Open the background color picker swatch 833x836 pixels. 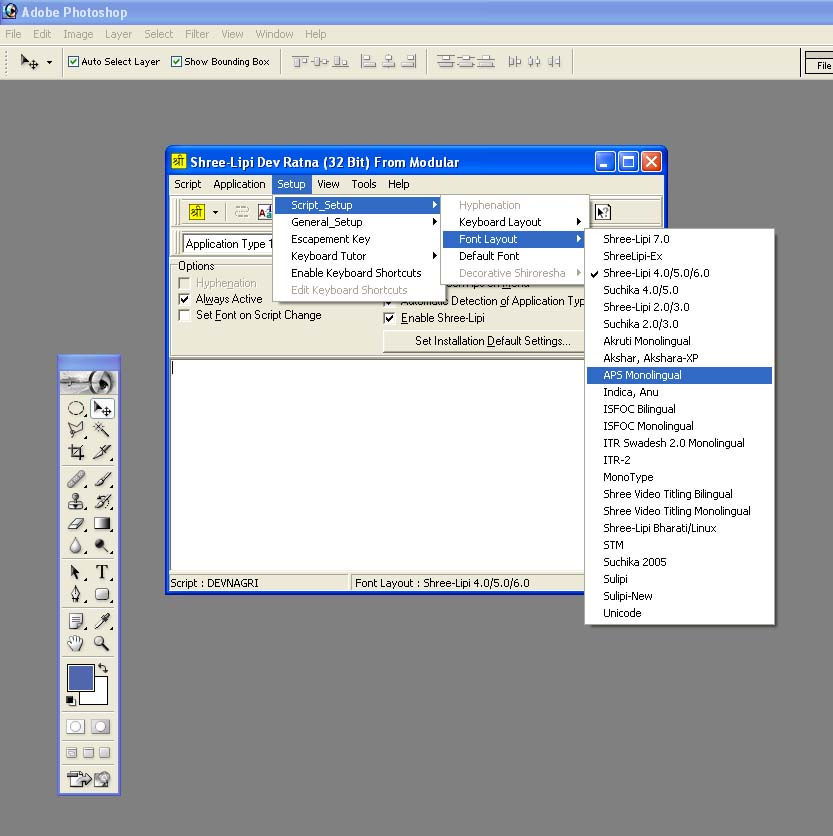pos(100,696)
